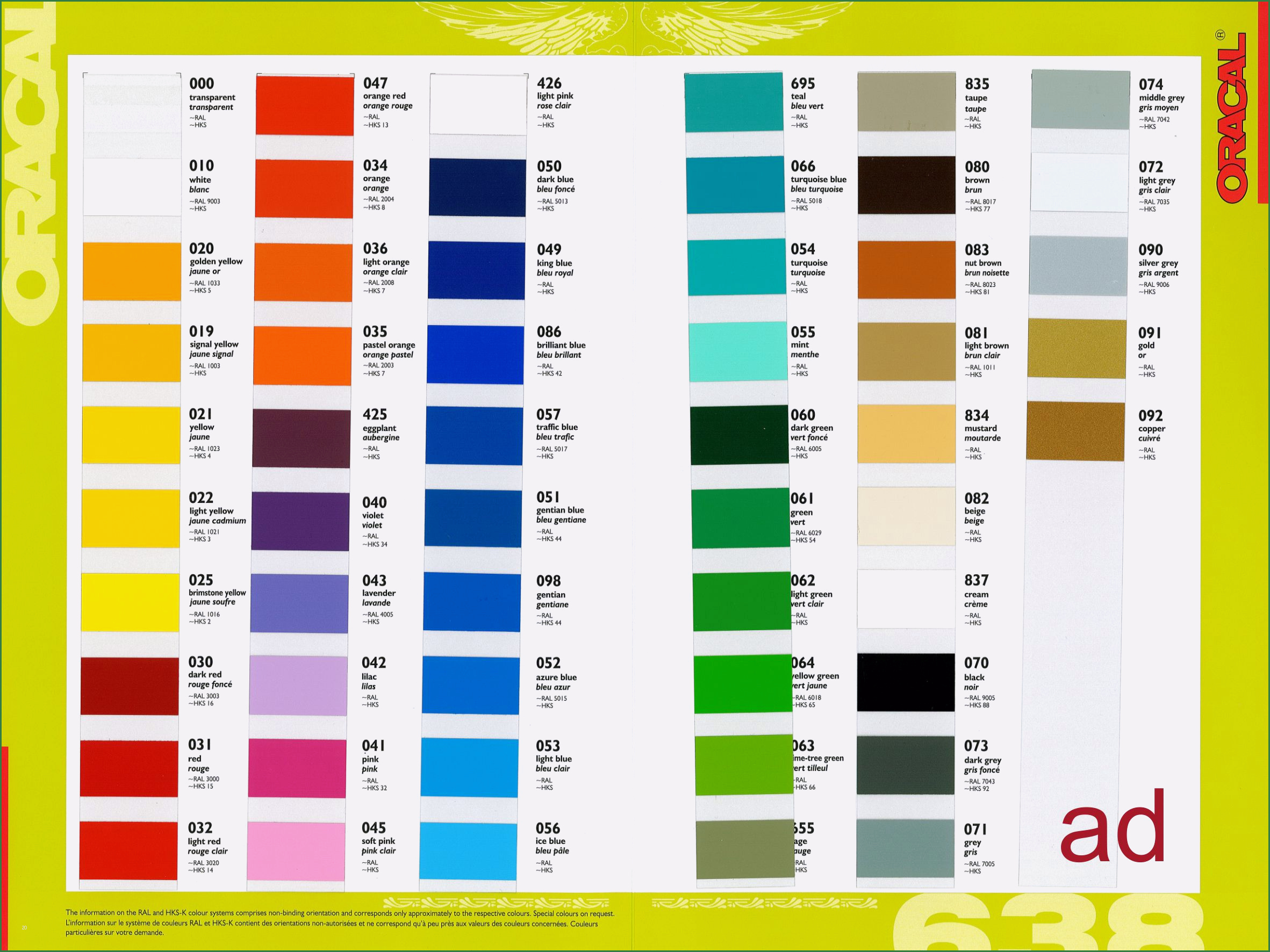
Task: Select the soft pink 045 swatch
Action: [296, 851]
